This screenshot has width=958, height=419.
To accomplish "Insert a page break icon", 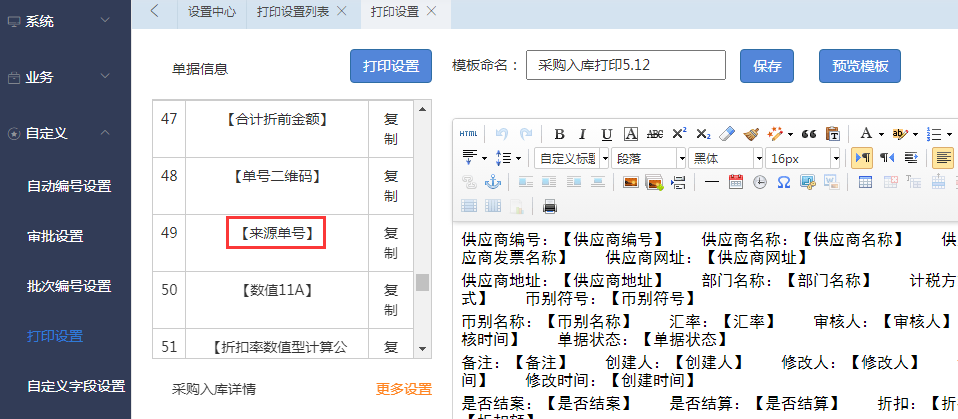I will (678, 182).
